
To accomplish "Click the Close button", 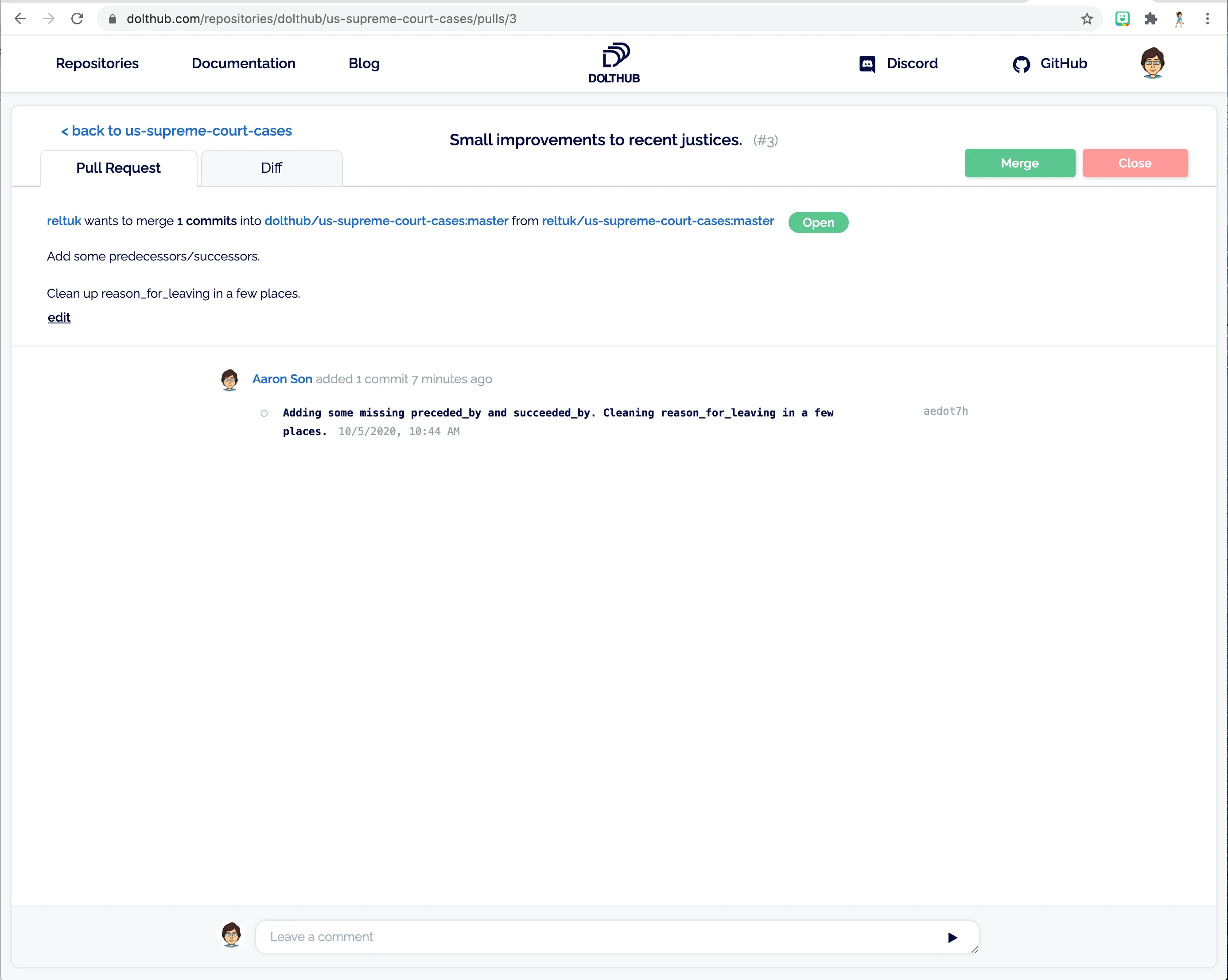I will coord(1135,163).
